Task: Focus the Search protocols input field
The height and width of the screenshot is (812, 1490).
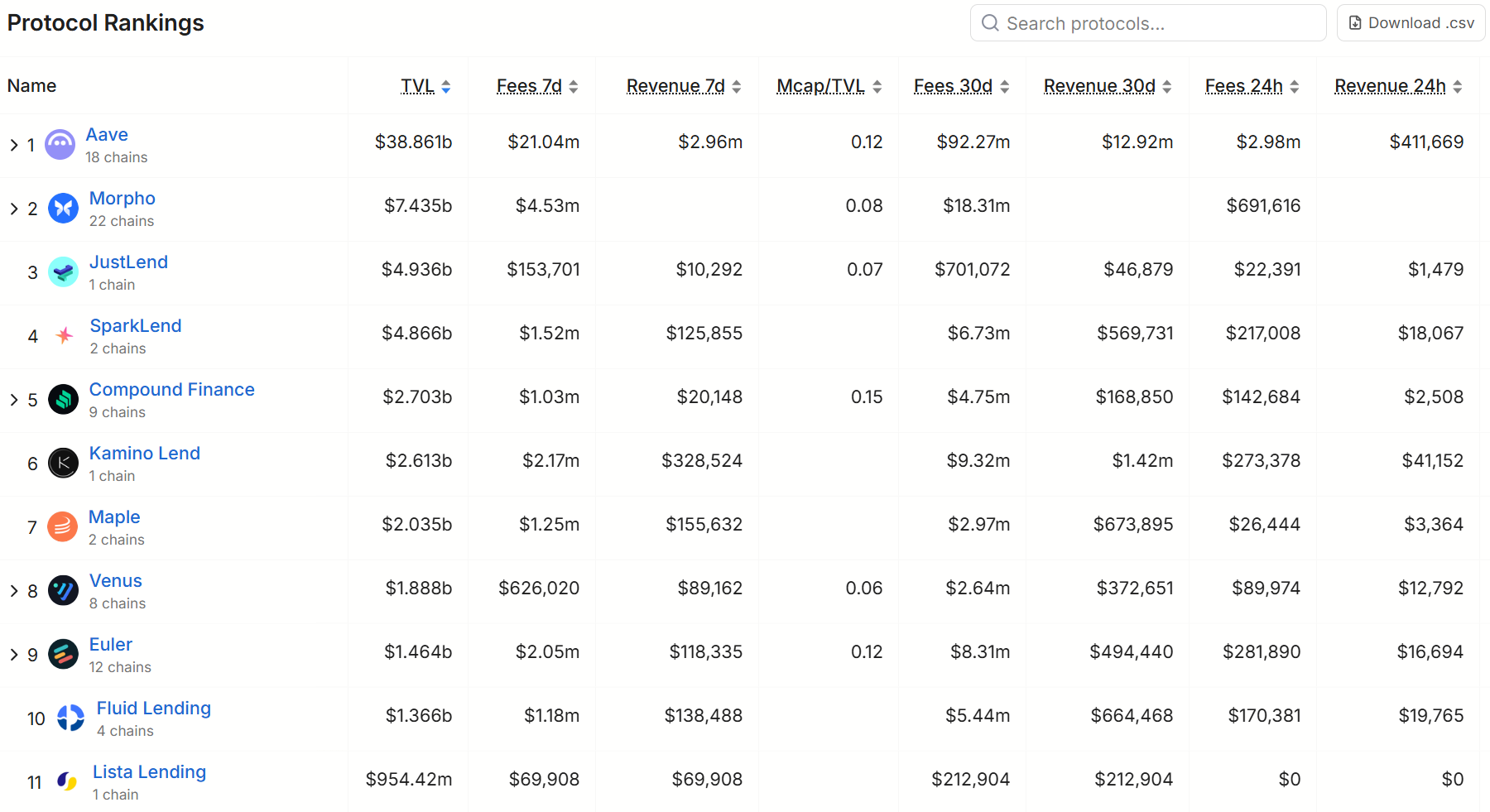Action: click(x=1148, y=23)
